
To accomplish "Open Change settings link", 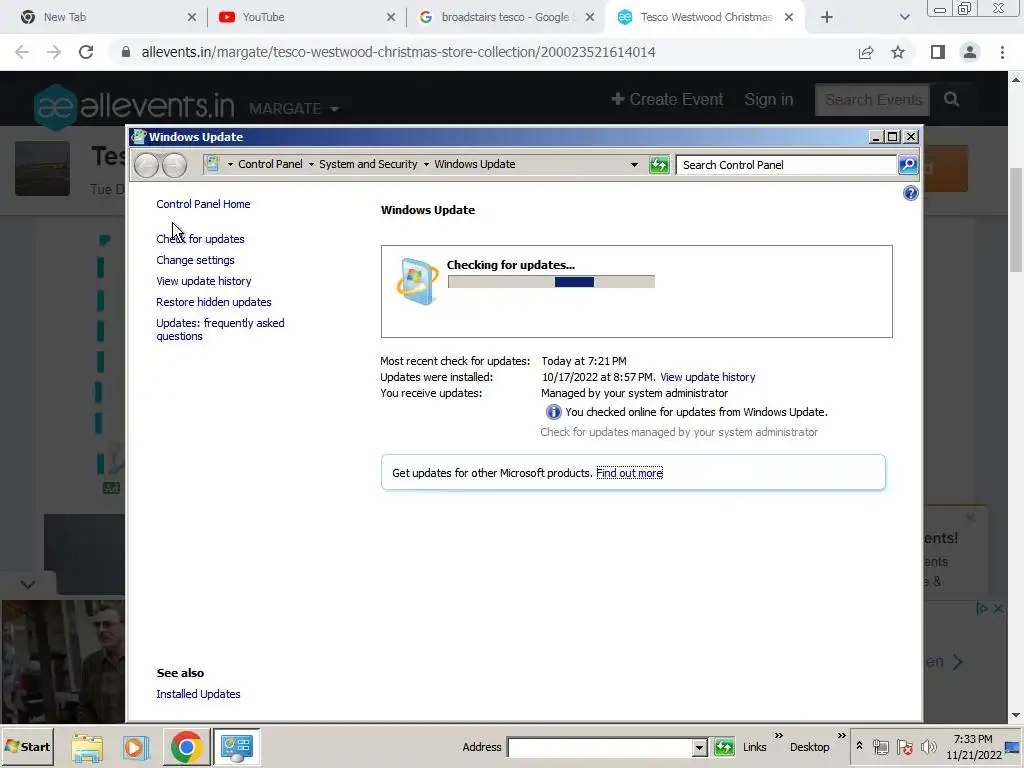I will [x=195, y=260].
